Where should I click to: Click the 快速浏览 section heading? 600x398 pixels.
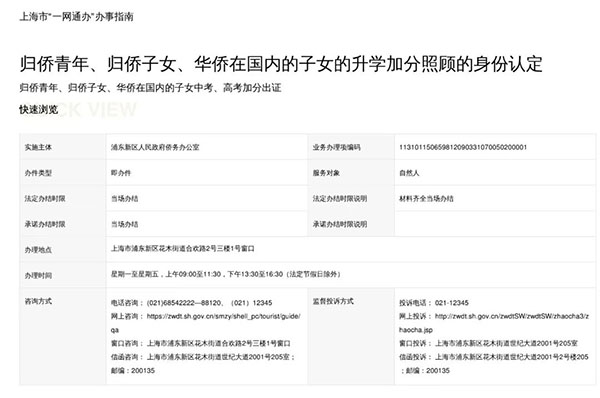(39, 110)
